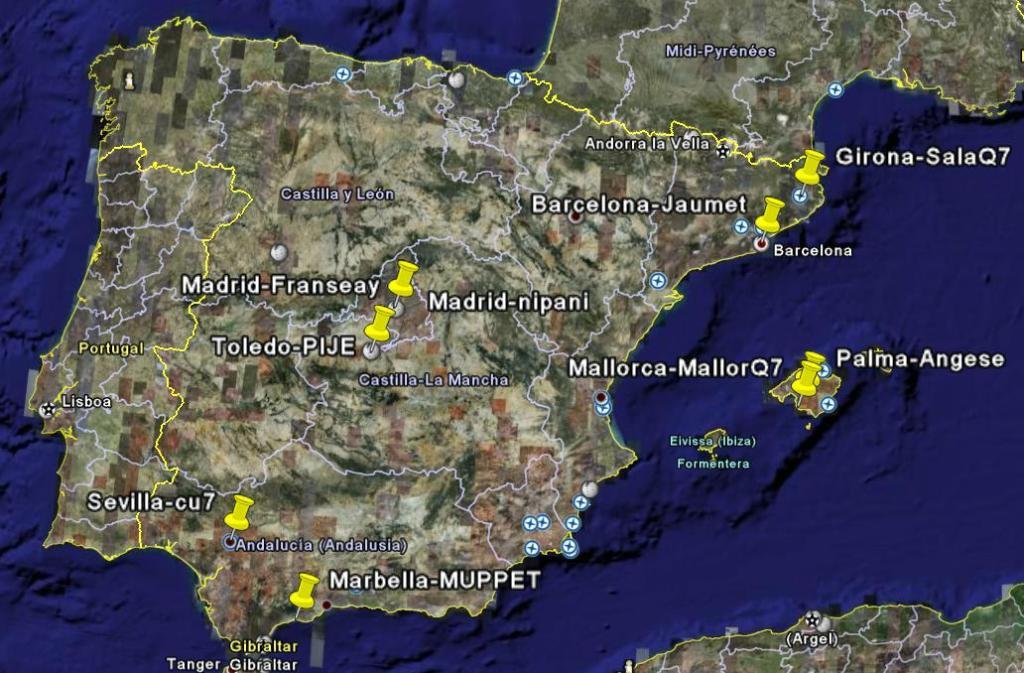This screenshot has width=1024, height=673.
Task: Click the Girona-SalaQ7 yellow pushpin
Action: [809, 166]
